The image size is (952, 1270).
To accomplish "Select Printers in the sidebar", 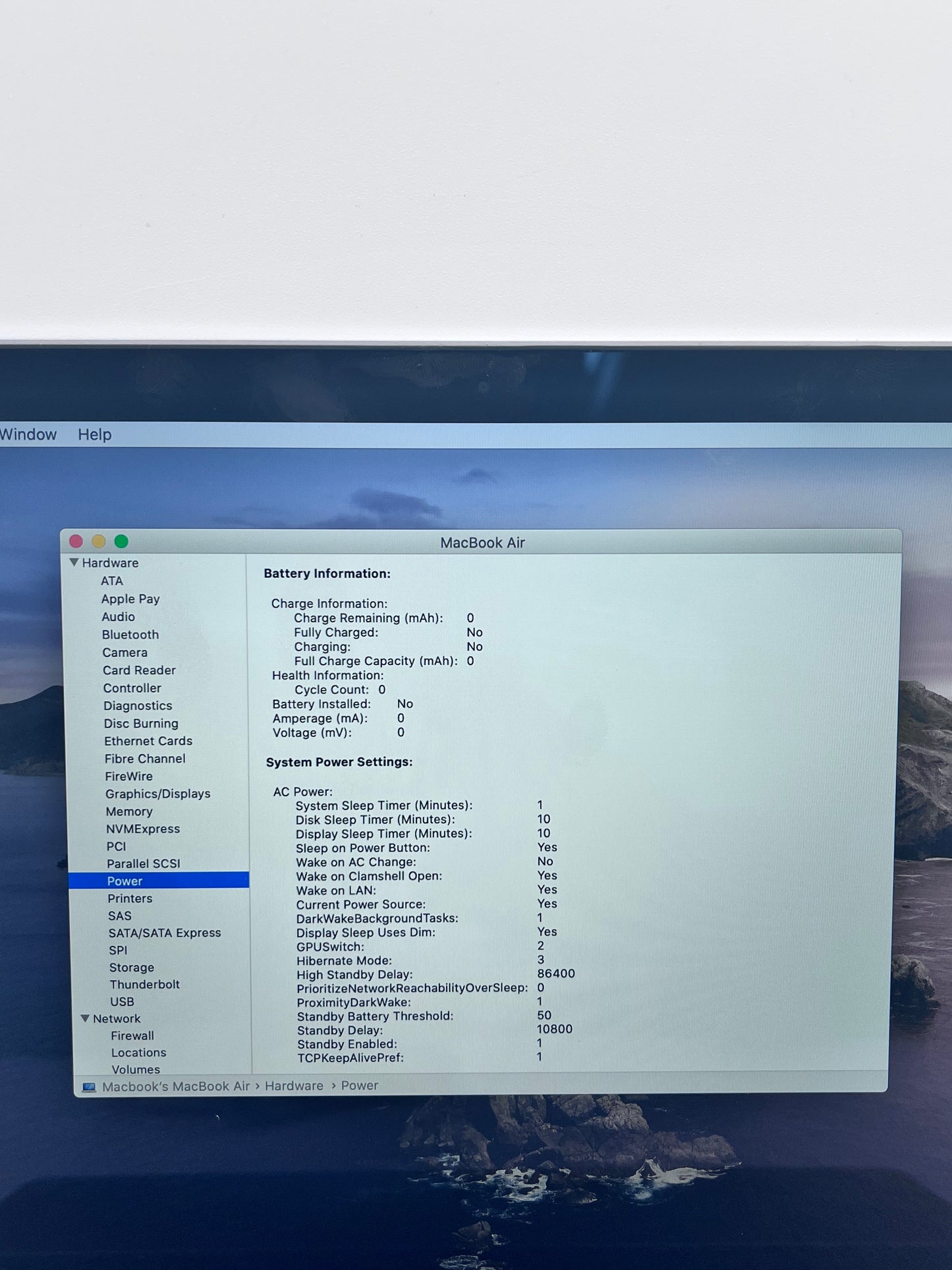I will tap(130, 898).
